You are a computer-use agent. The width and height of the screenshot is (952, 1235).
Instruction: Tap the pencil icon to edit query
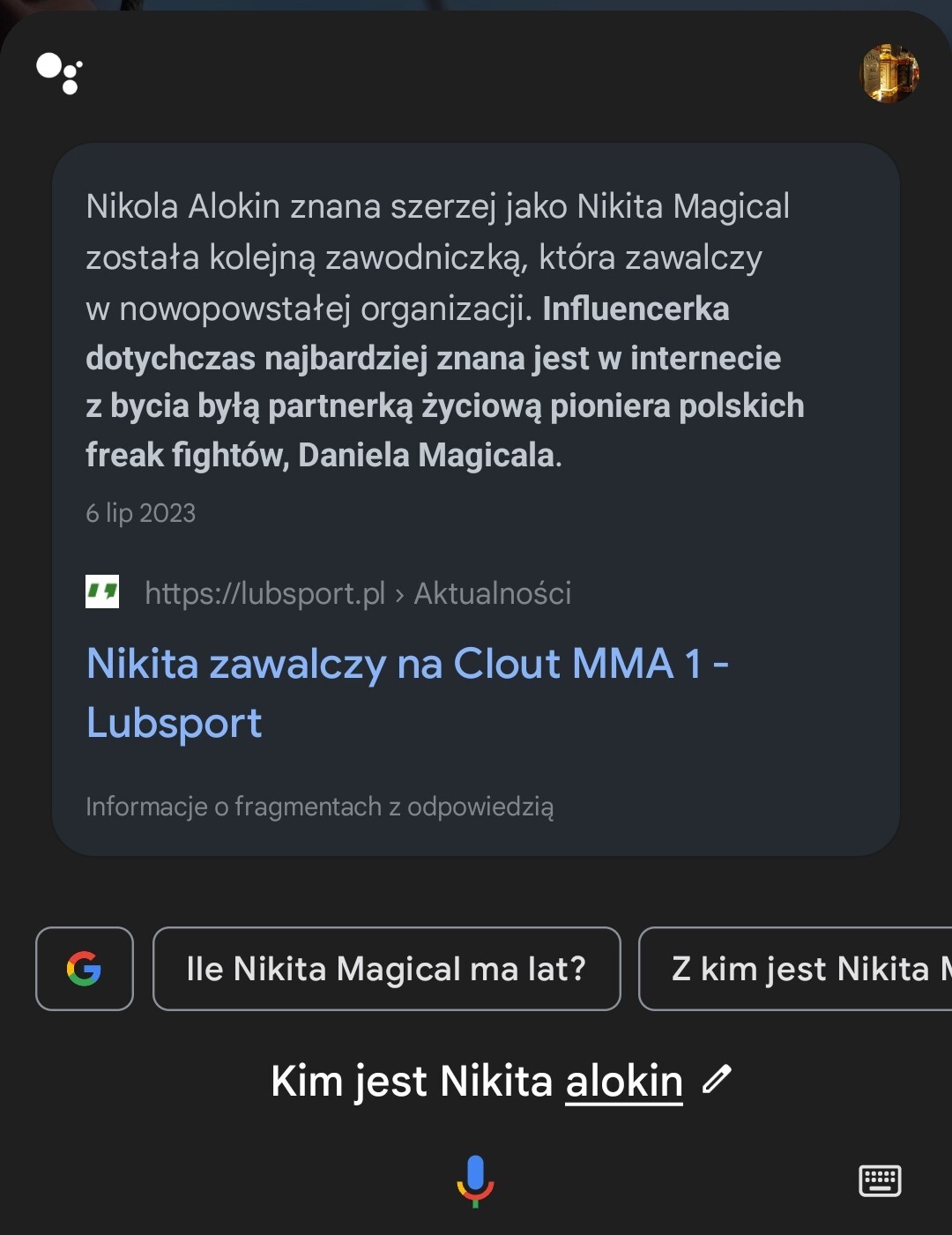[x=717, y=1079]
